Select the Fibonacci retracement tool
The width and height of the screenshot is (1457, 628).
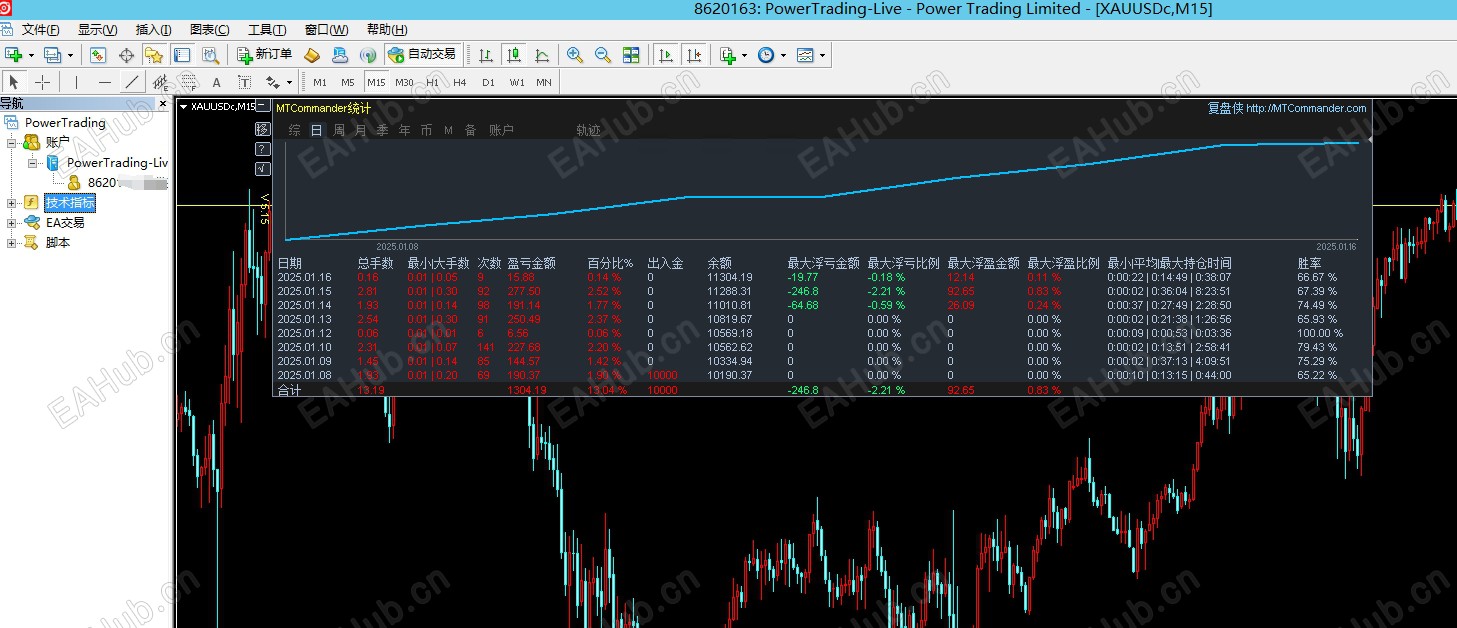(x=188, y=82)
